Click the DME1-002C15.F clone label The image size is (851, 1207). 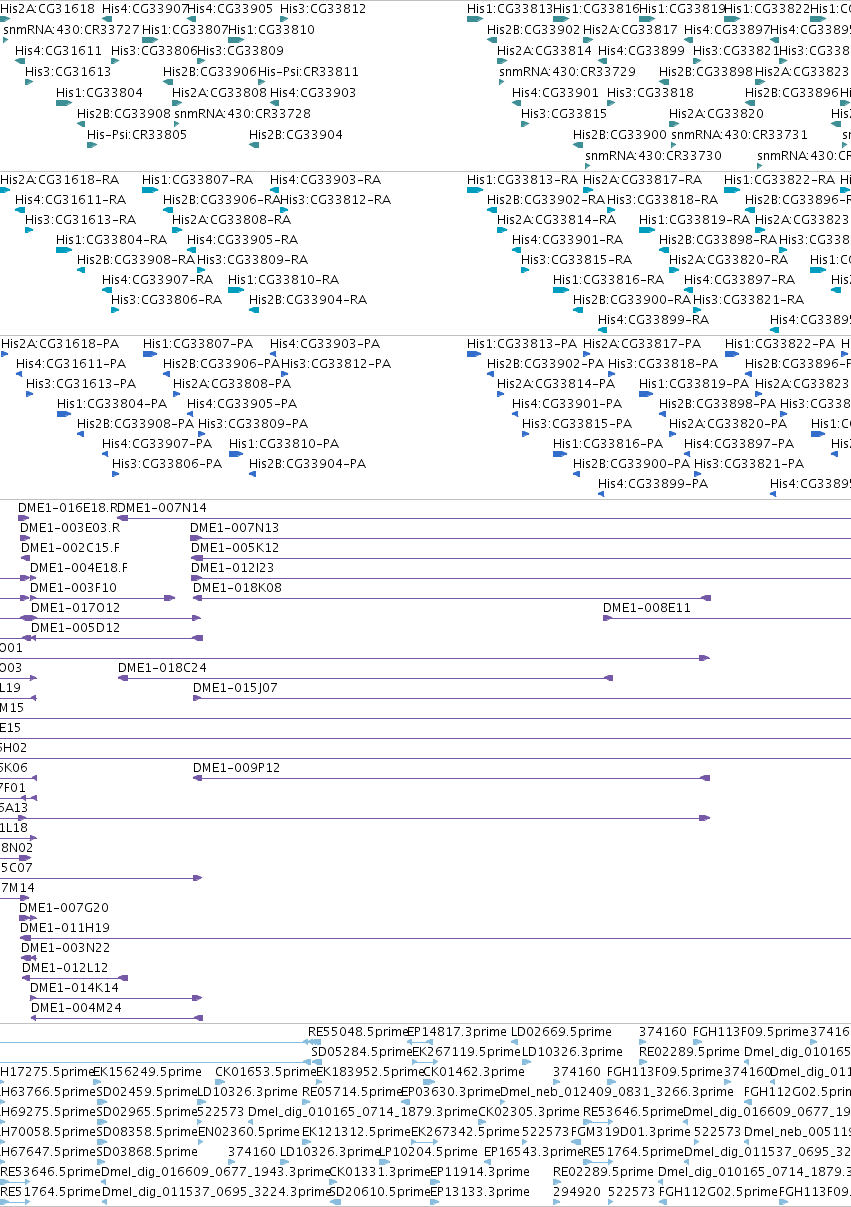pyautogui.click(x=70, y=548)
